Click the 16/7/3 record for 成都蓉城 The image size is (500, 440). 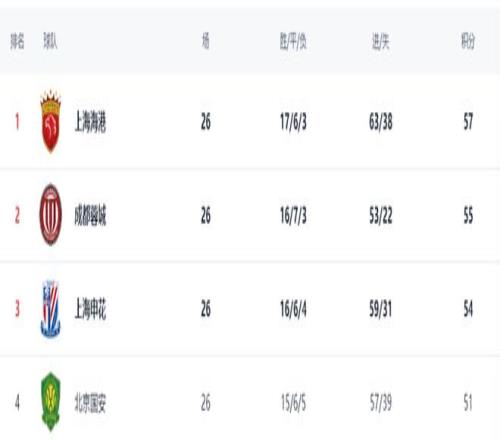pyautogui.click(x=293, y=215)
